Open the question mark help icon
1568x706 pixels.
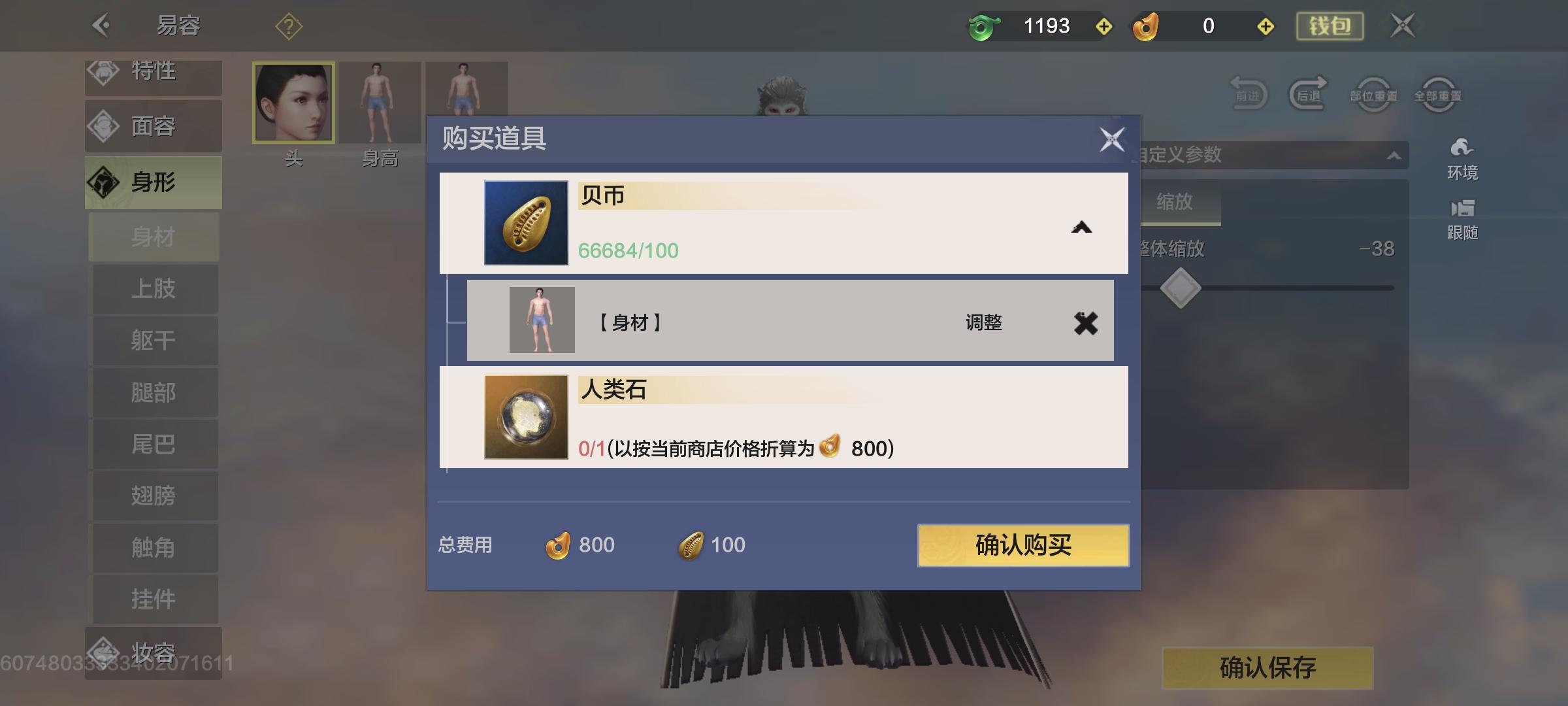pos(289,27)
